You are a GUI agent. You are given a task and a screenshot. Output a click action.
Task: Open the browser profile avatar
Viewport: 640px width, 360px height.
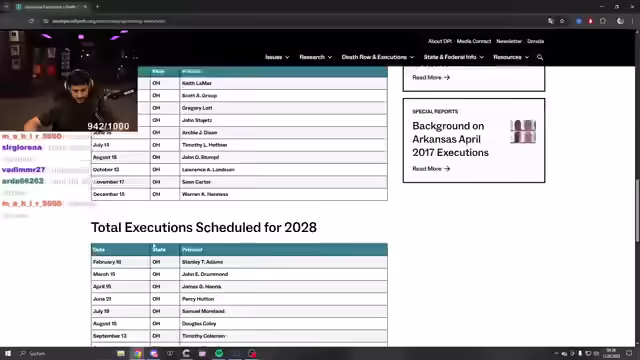620,21
